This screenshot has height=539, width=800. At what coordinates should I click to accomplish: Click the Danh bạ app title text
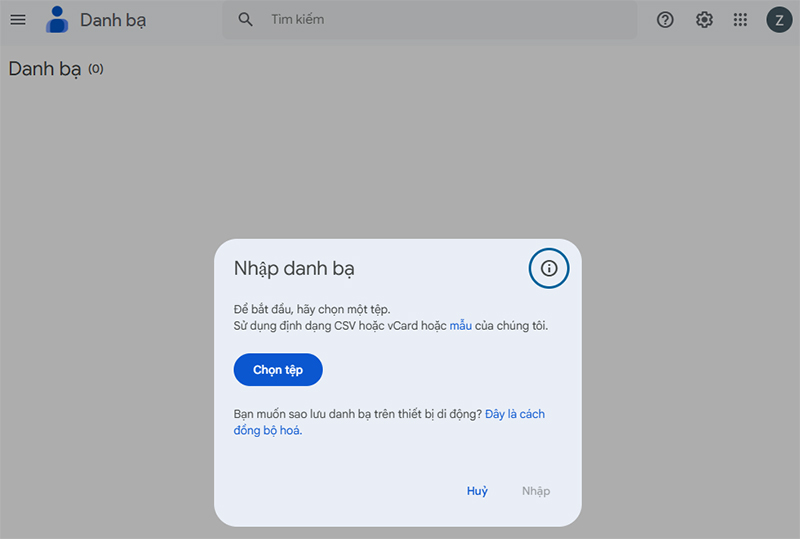[113, 20]
